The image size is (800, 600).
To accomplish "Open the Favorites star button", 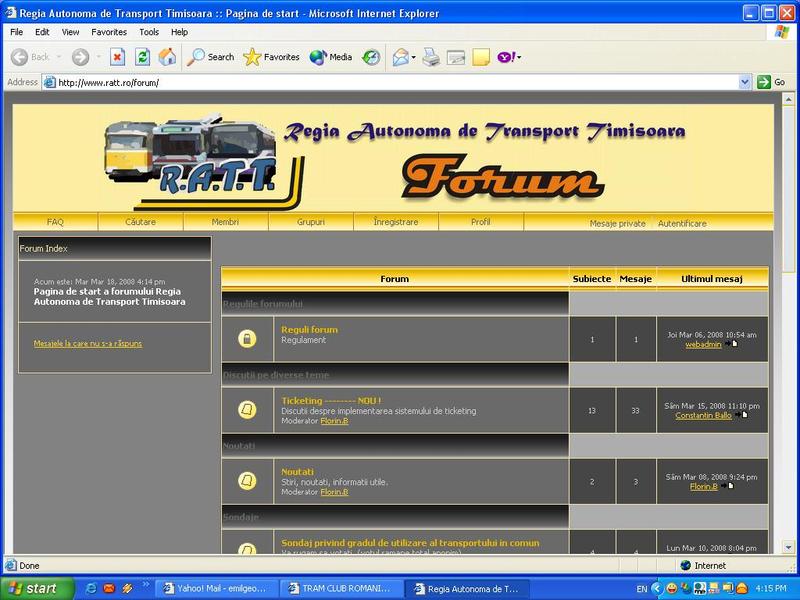I will tap(271, 57).
